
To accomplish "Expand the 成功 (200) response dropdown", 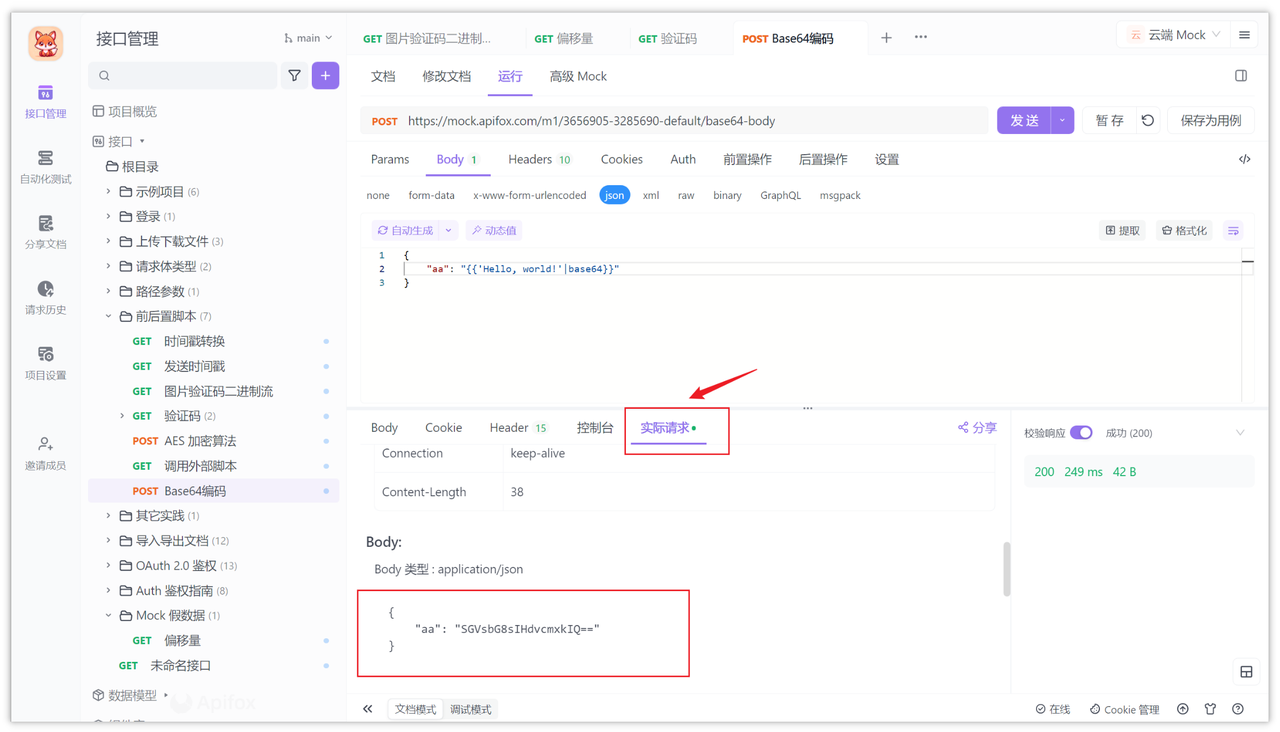I will [x=1241, y=433].
